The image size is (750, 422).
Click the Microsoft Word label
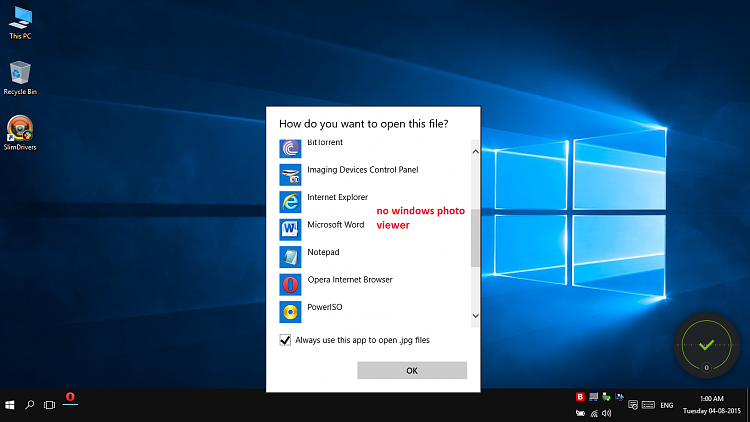pos(336,225)
